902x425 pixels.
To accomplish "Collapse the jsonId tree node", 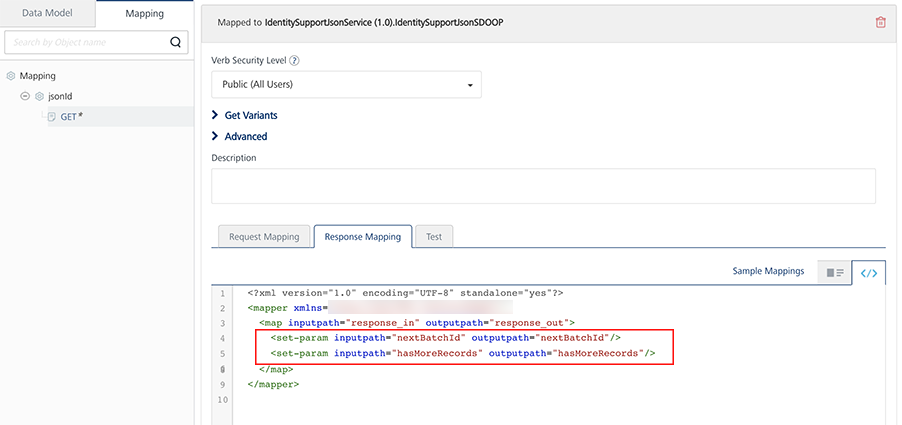I will pos(25,97).
